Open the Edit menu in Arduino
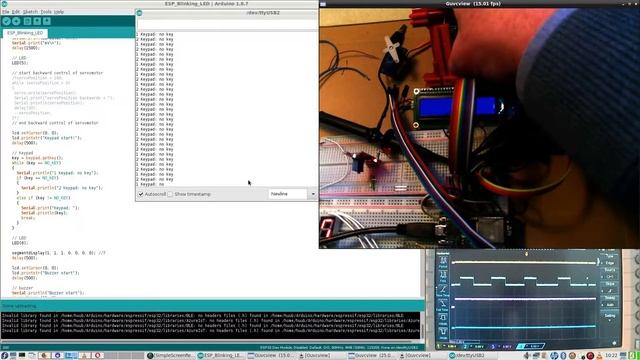 point(16,12)
